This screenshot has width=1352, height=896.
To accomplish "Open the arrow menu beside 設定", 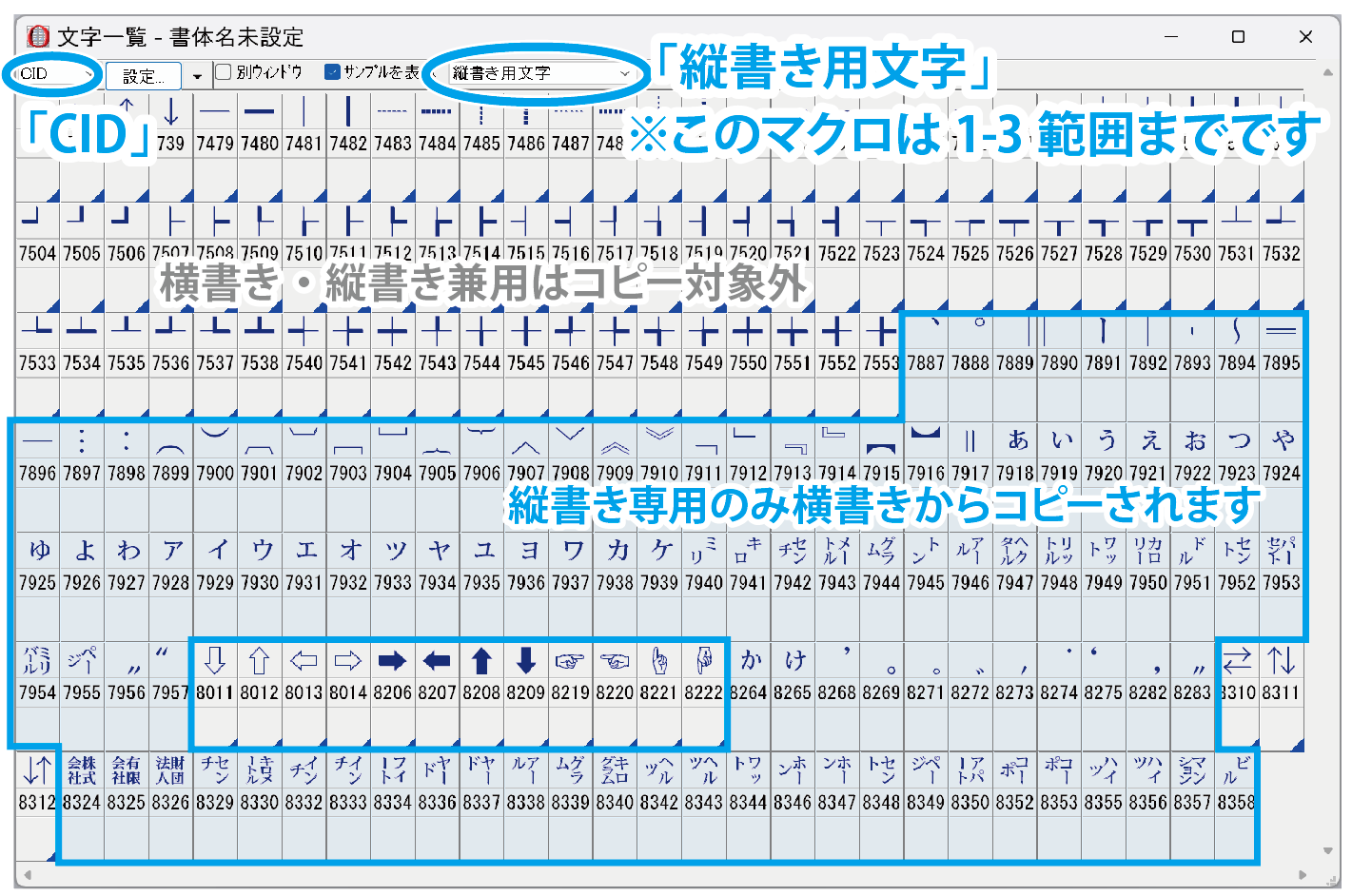I will click(197, 76).
